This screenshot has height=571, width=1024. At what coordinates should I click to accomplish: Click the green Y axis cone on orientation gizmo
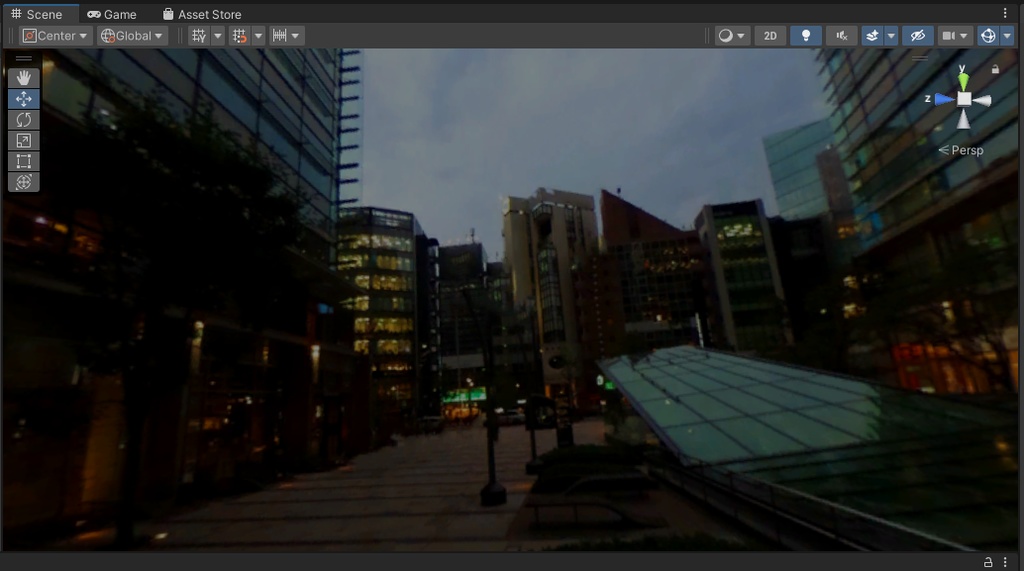[x=963, y=81]
